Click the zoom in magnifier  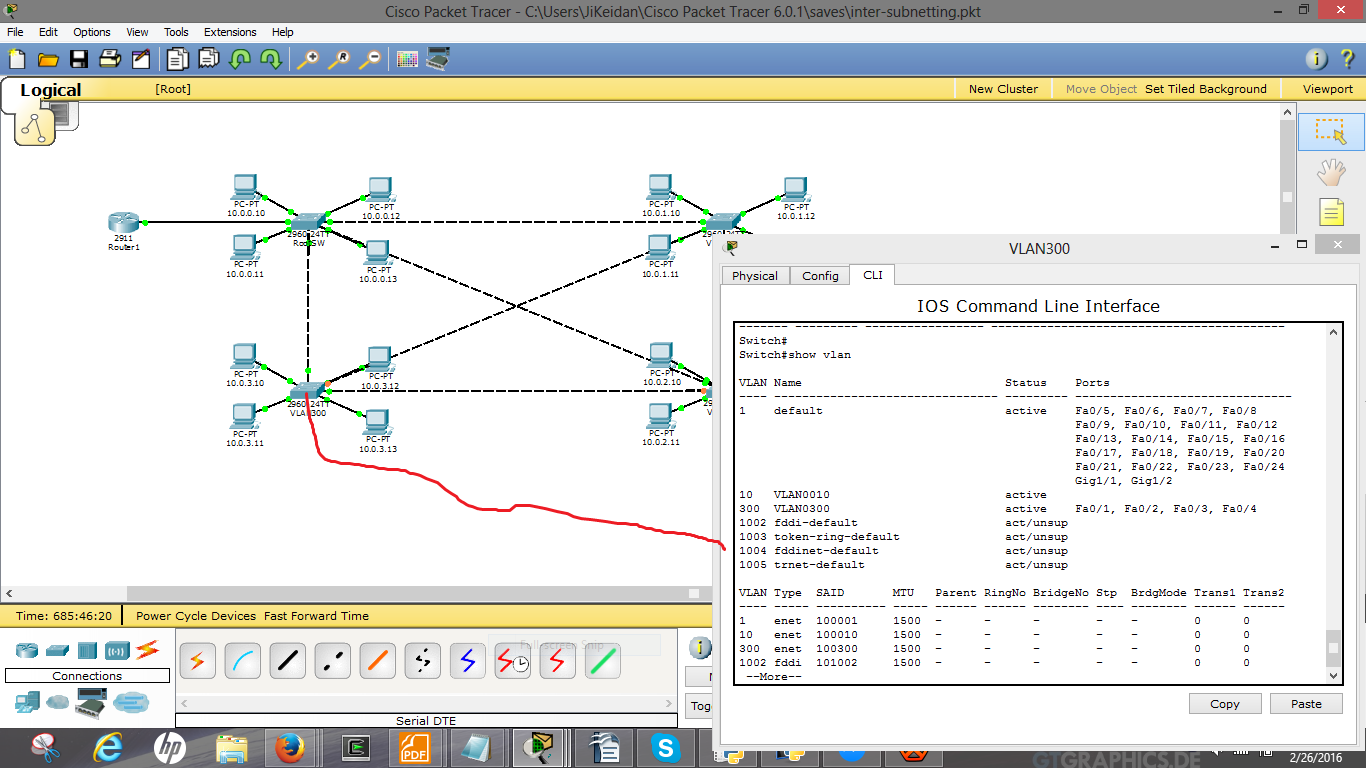click(x=308, y=59)
